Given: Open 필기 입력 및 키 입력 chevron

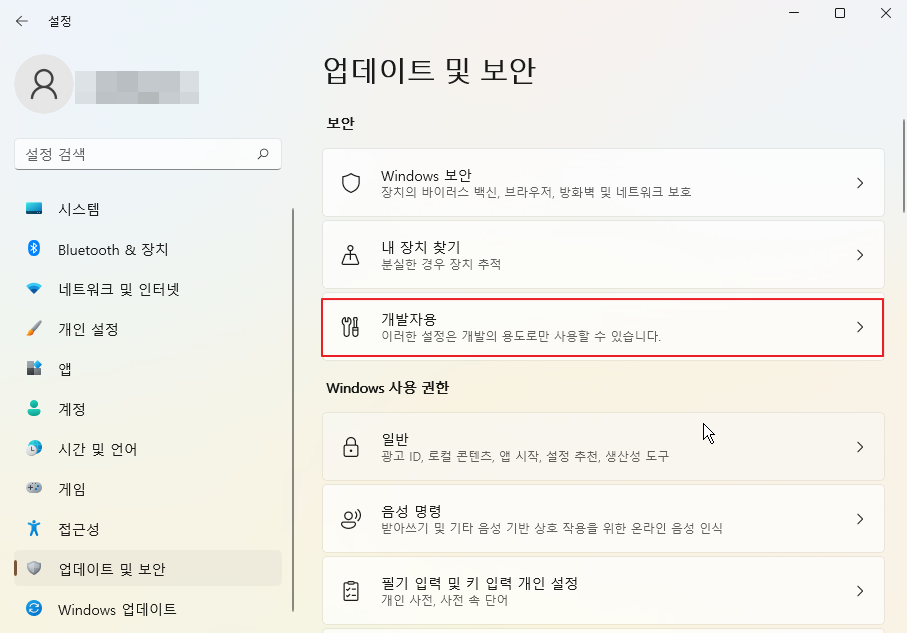Looking at the screenshot, I should point(860,591).
